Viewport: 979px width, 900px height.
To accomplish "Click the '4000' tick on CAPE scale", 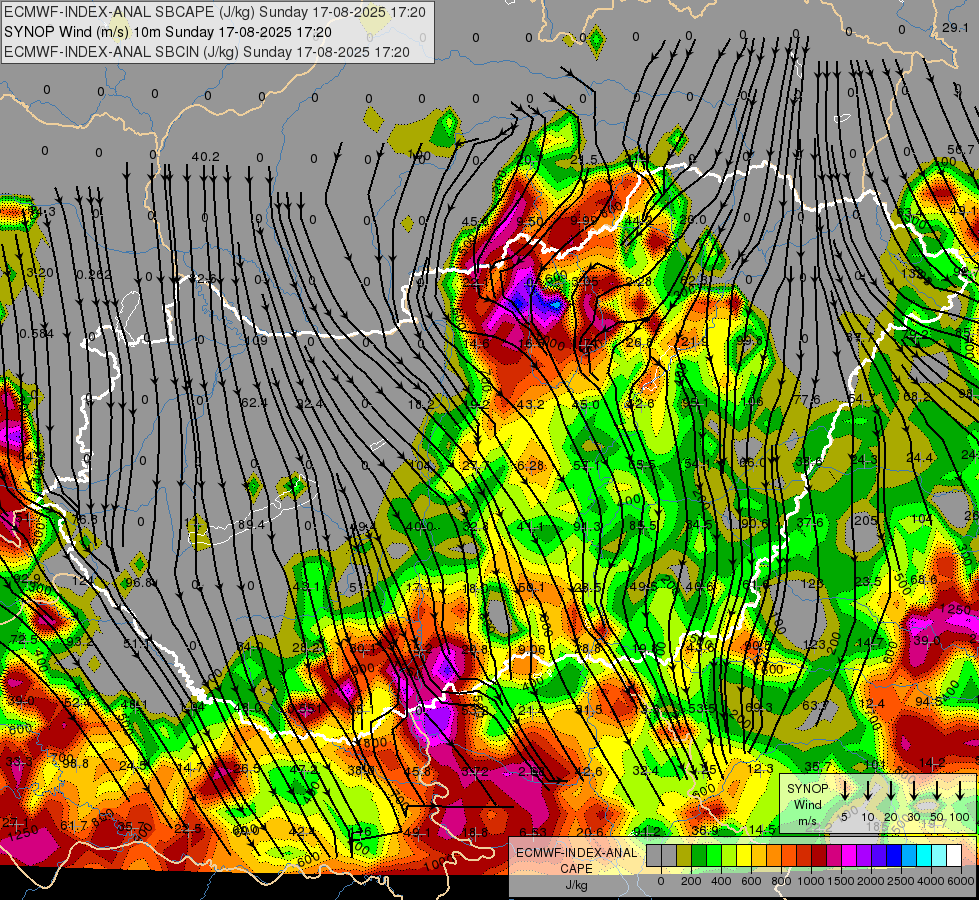I will click(930, 881).
